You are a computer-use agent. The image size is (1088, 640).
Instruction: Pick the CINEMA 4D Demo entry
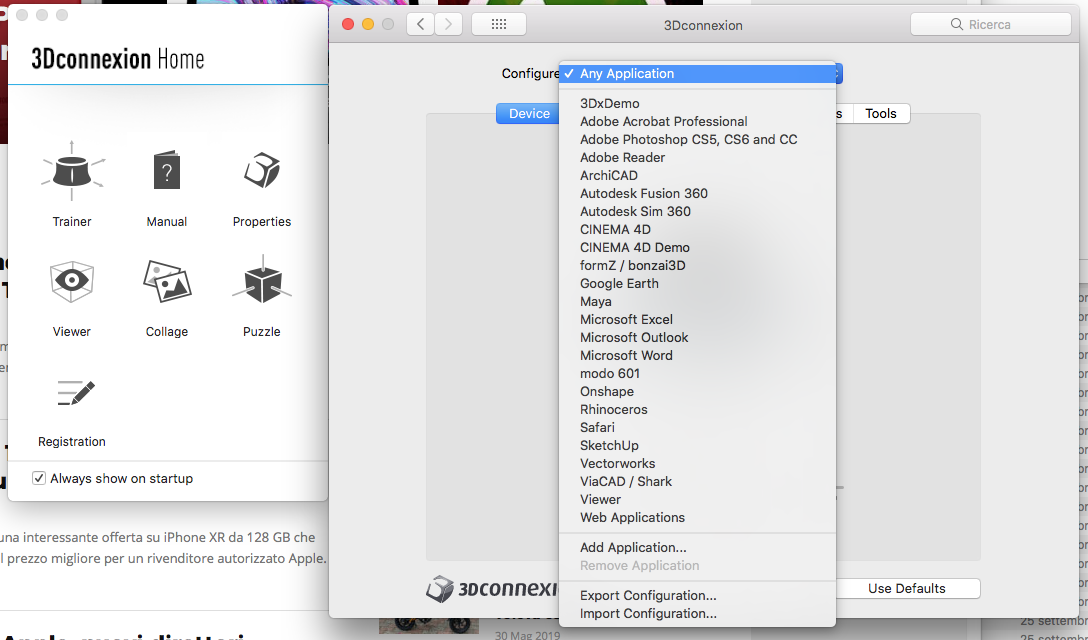(x=697, y=248)
